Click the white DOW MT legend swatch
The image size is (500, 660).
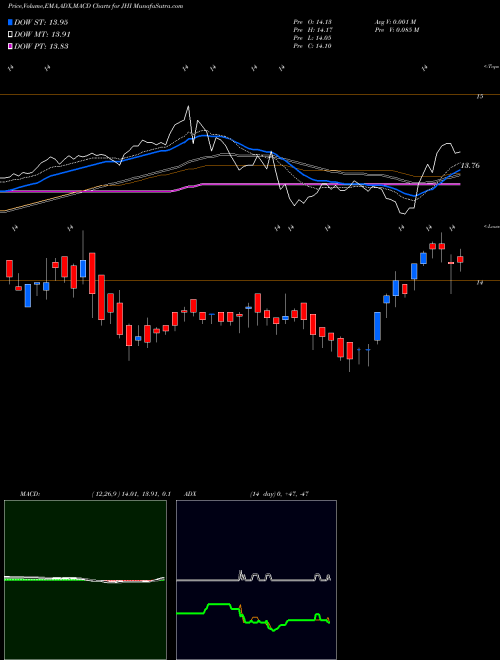tap(10, 35)
